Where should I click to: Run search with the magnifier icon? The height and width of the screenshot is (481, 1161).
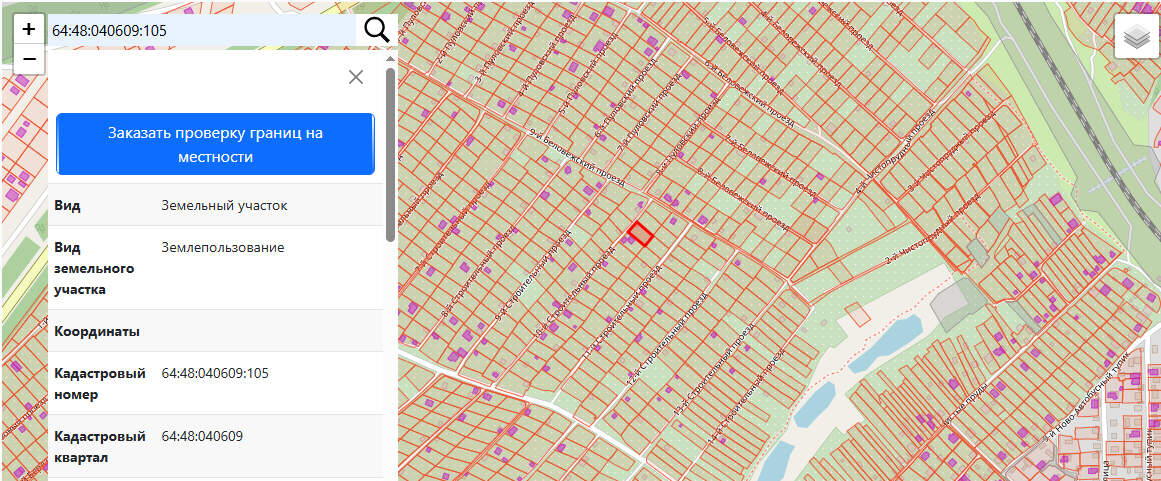pyautogui.click(x=377, y=30)
